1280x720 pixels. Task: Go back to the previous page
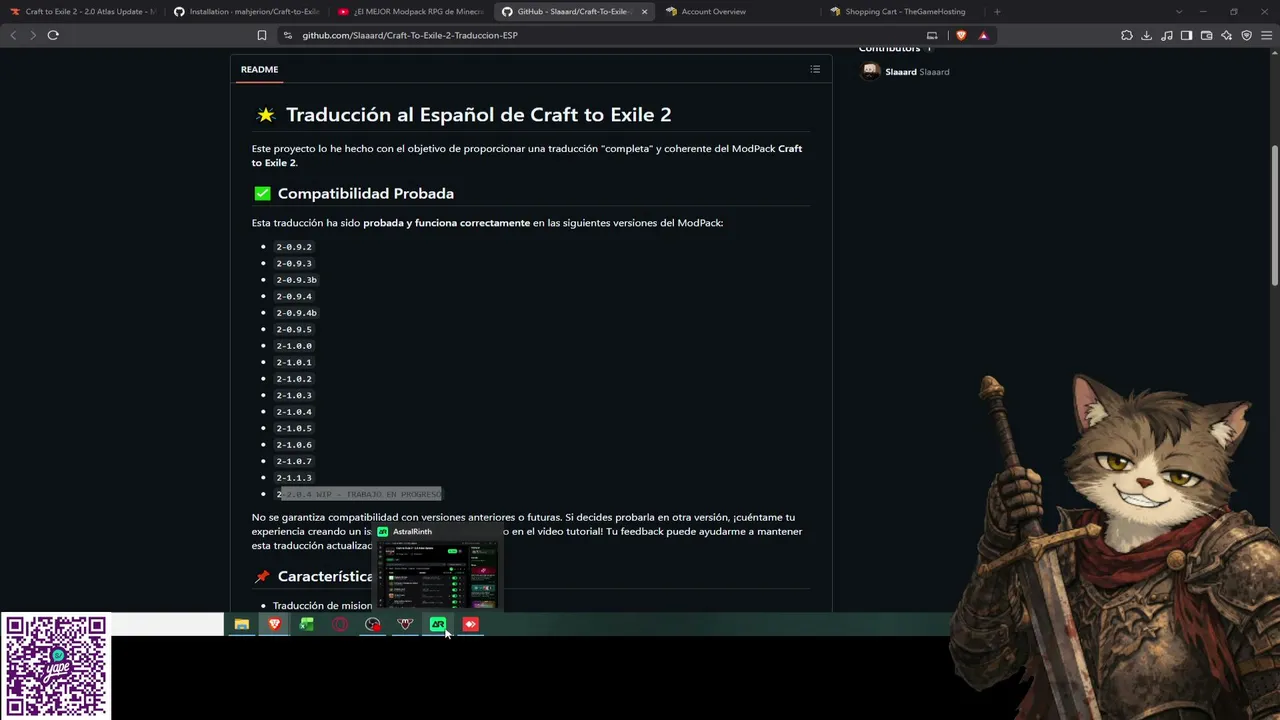(x=13, y=35)
